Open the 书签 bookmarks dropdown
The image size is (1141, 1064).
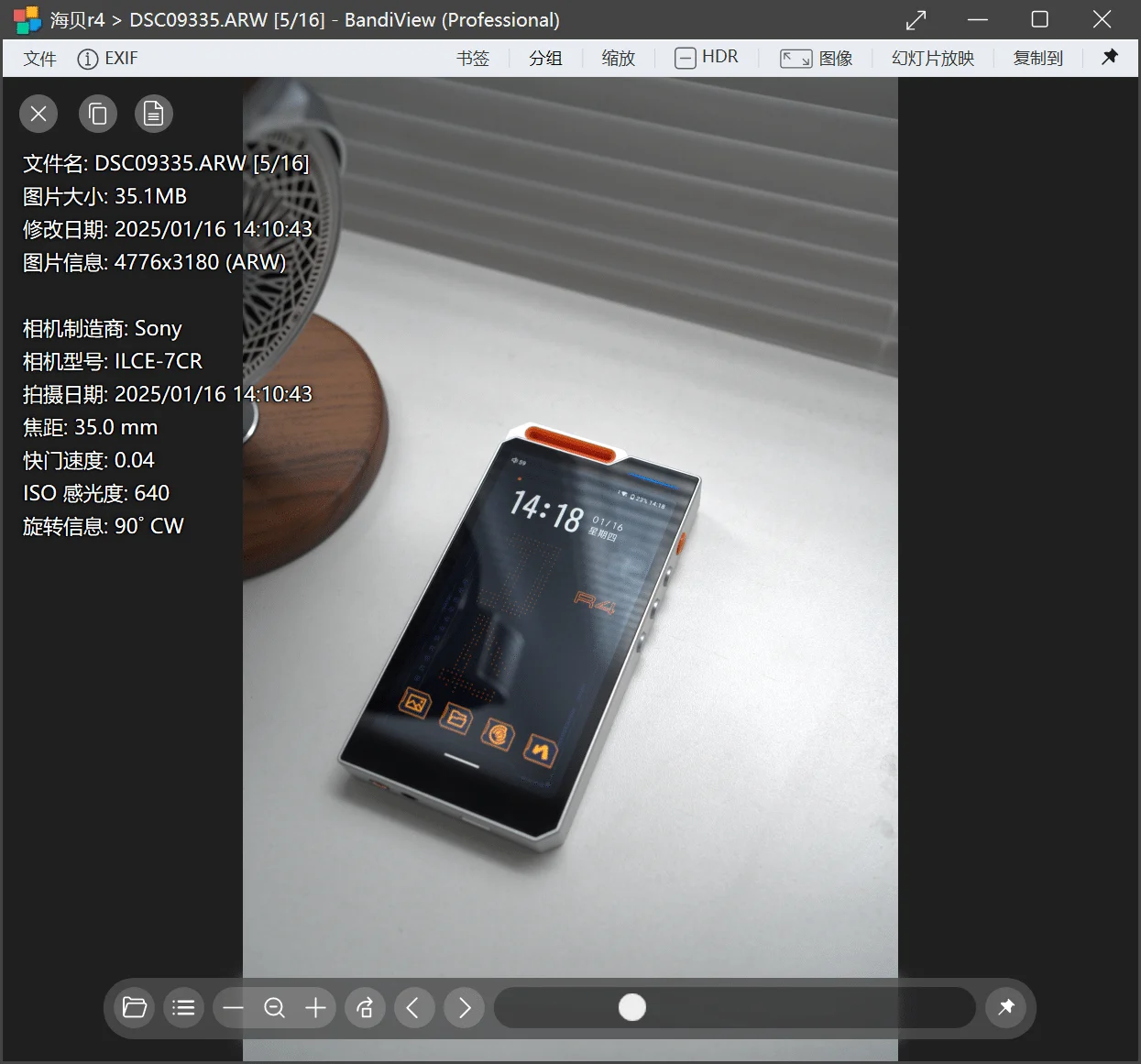[x=473, y=58]
